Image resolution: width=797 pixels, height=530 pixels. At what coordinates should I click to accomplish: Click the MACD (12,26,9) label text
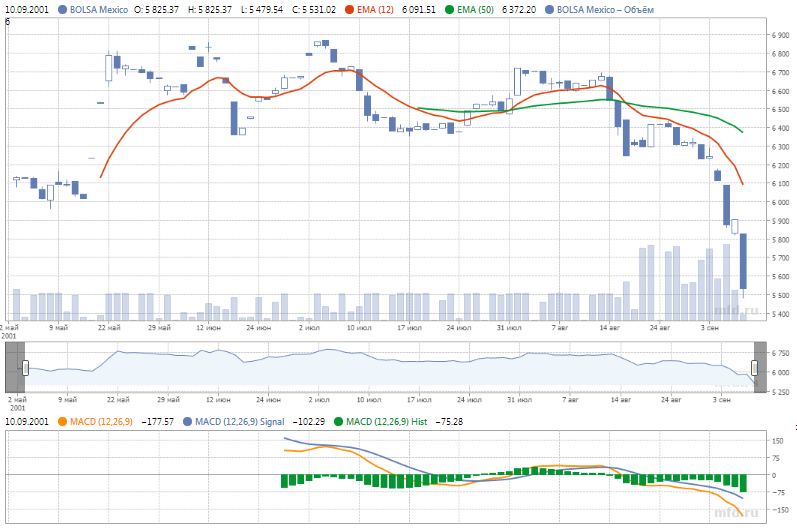tap(101, 422)
